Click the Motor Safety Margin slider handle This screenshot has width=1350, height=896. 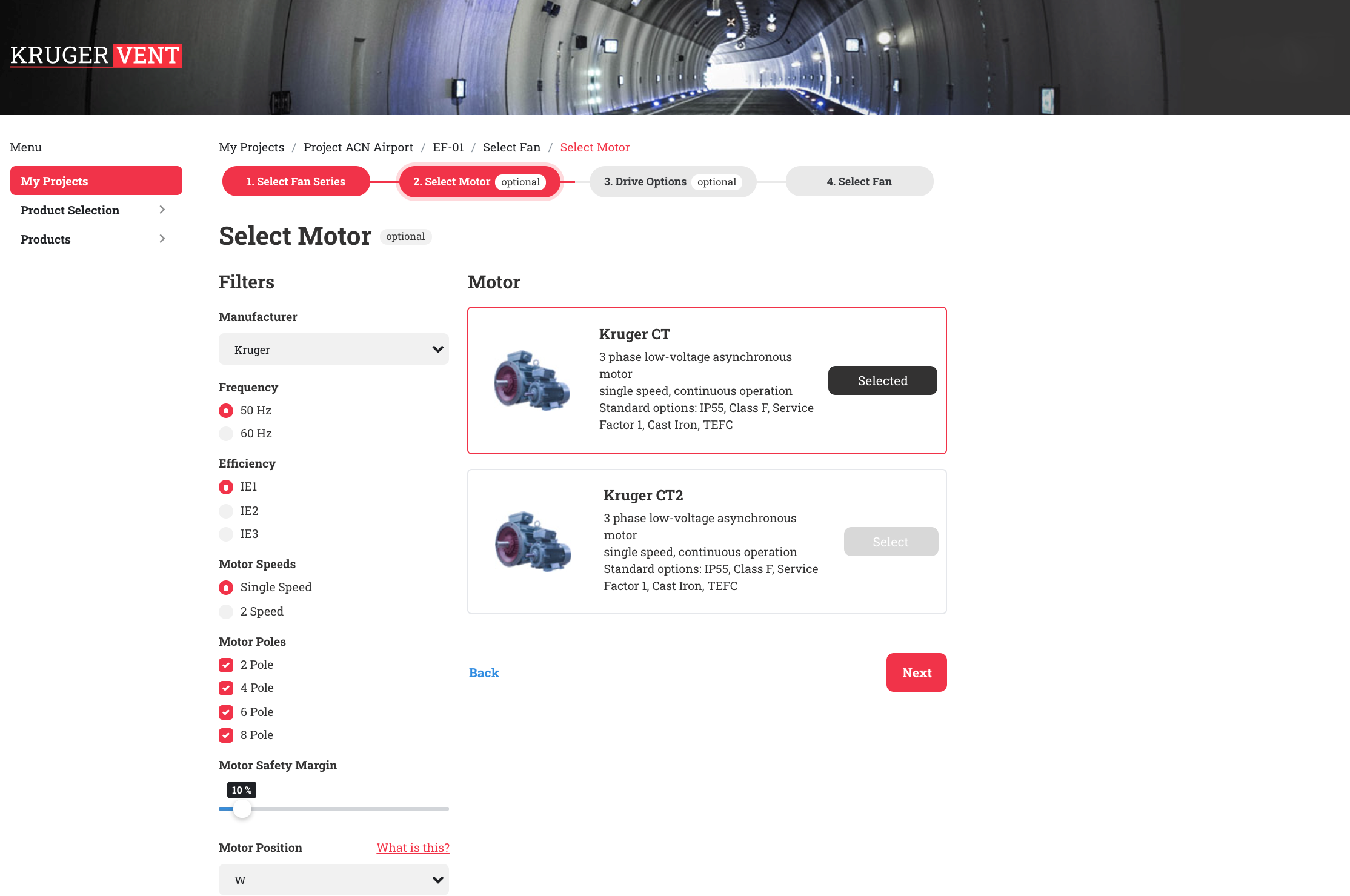point(242,809)
